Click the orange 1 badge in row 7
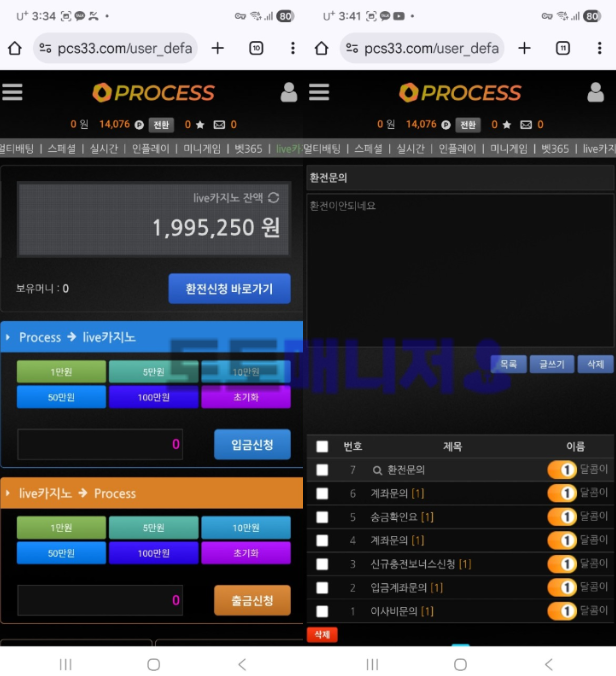 [x=562, y=470]
